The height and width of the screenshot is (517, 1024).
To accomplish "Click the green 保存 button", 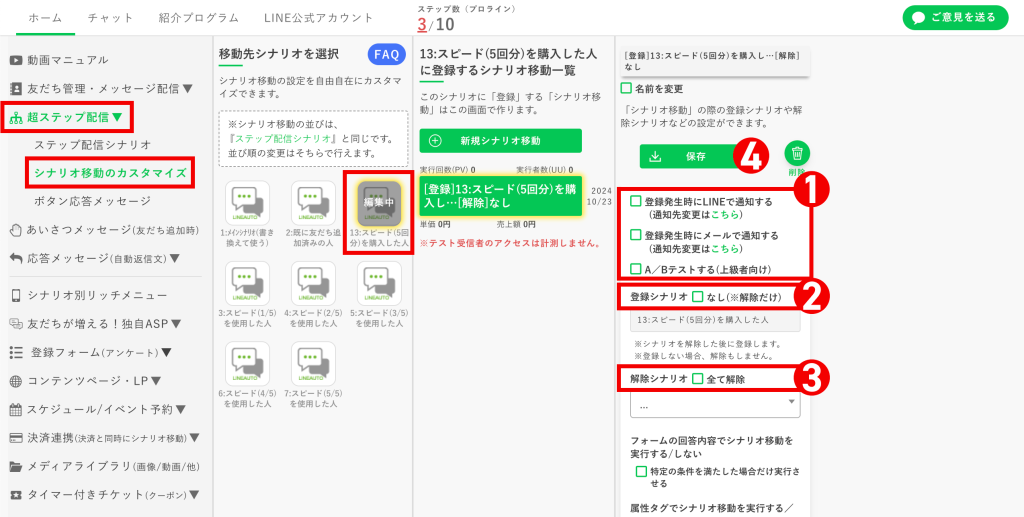I will [689, 157].
